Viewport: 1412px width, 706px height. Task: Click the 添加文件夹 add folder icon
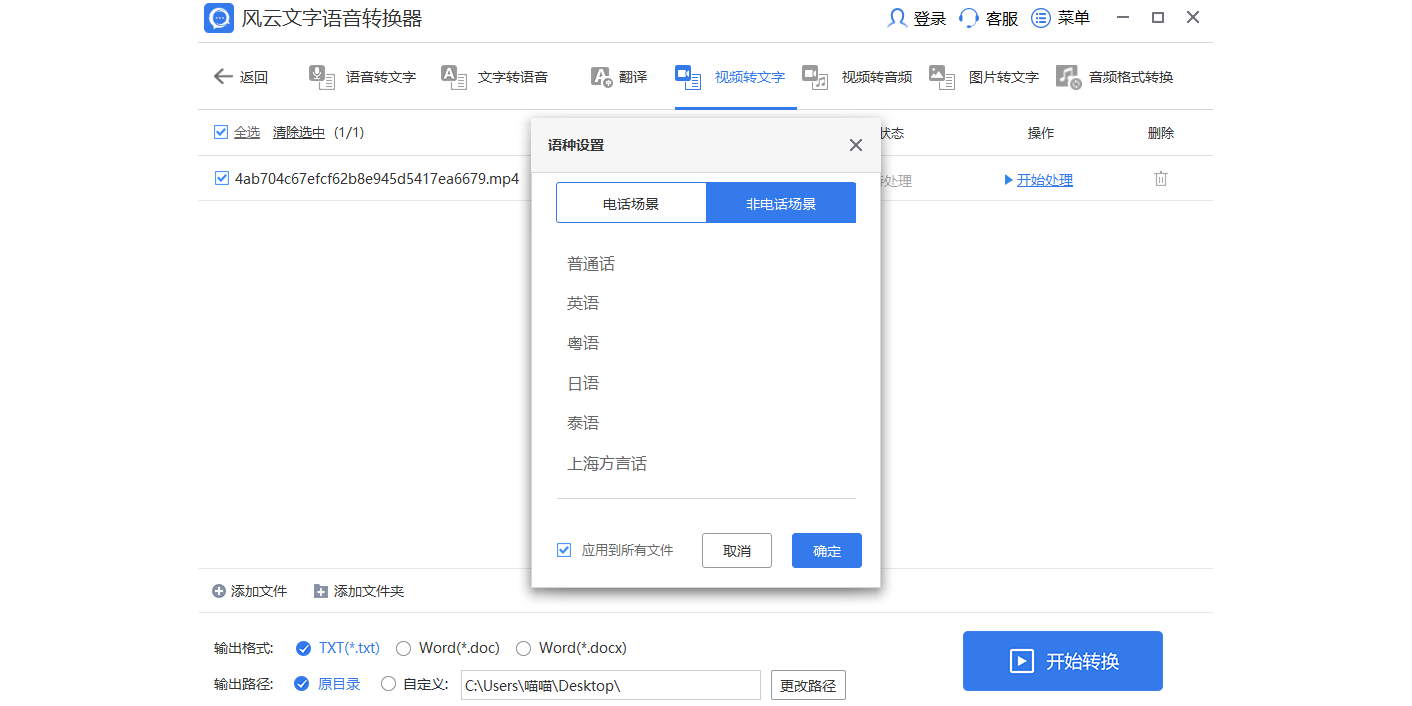click(322, 590)
